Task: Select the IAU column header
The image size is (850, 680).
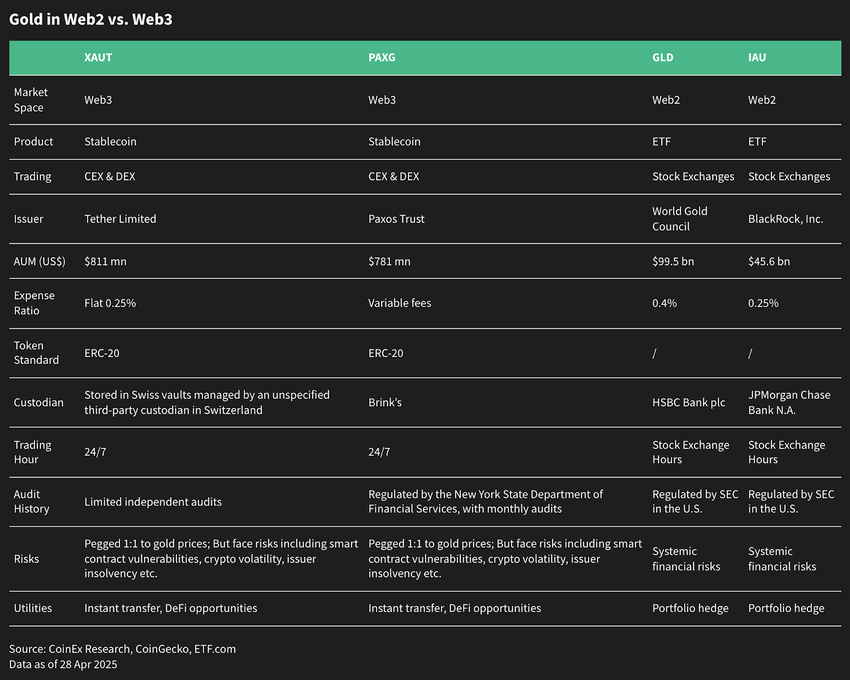Action: pyautogui.click(x=757, y=58)
